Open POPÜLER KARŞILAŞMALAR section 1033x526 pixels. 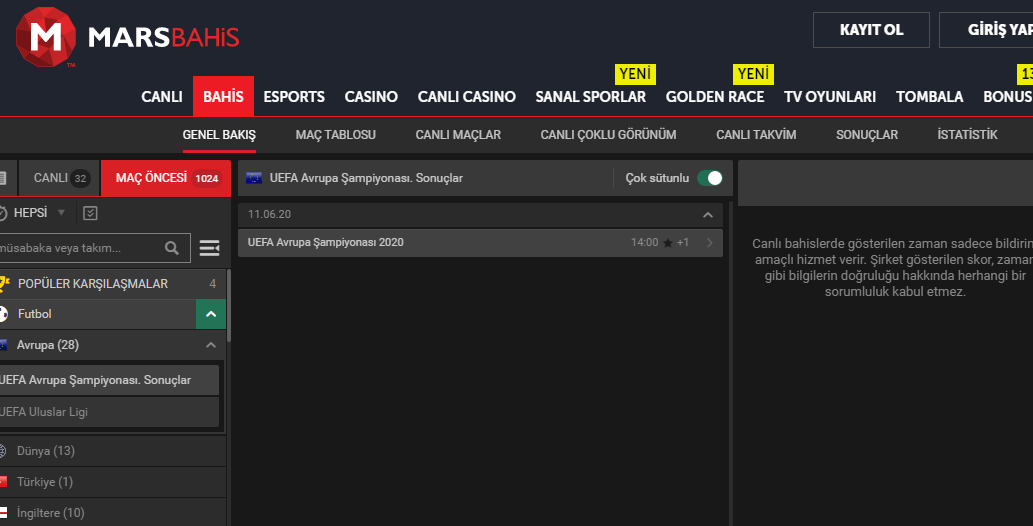coord(112,283)
